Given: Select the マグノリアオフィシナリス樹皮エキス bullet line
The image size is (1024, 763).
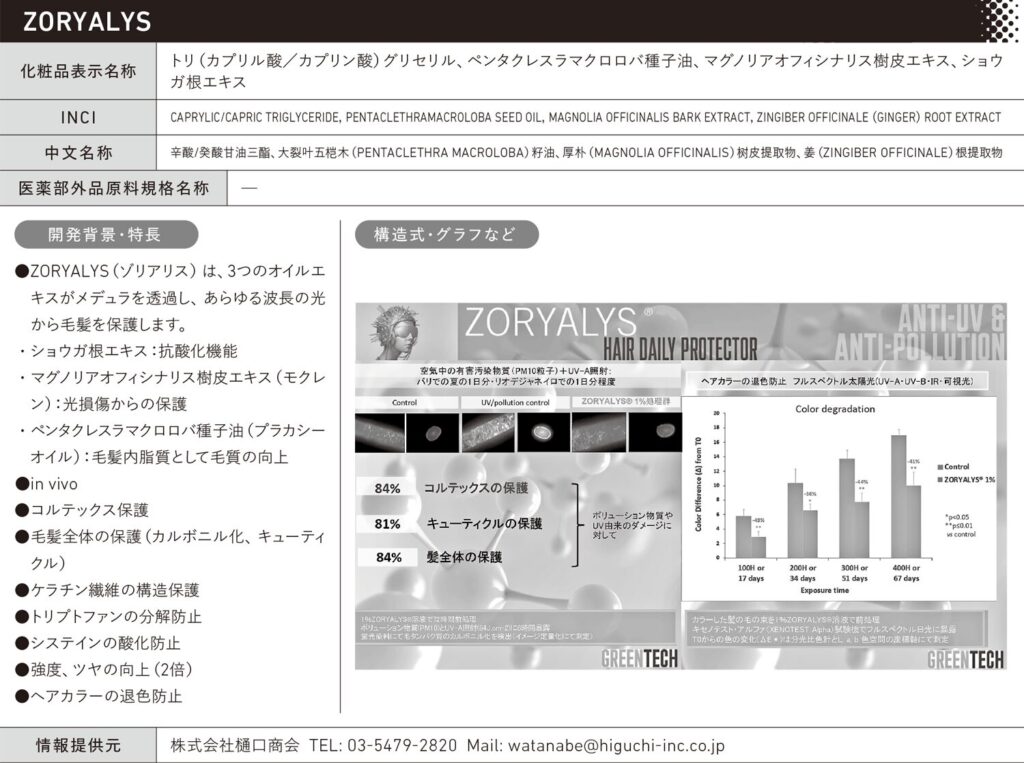Looking at the screenshot, I should 171,391.
